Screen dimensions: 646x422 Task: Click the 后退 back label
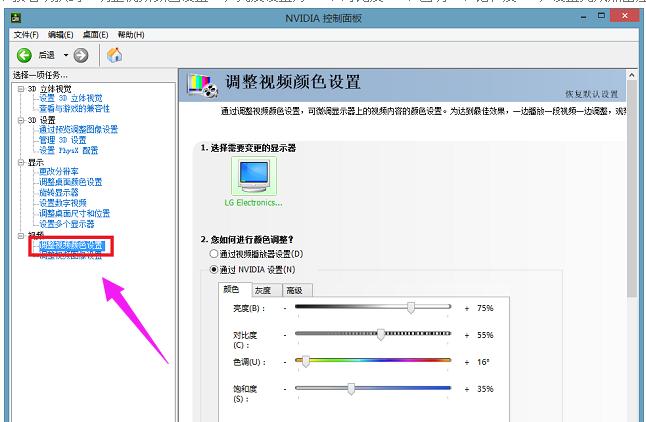[x=47, y=55]
